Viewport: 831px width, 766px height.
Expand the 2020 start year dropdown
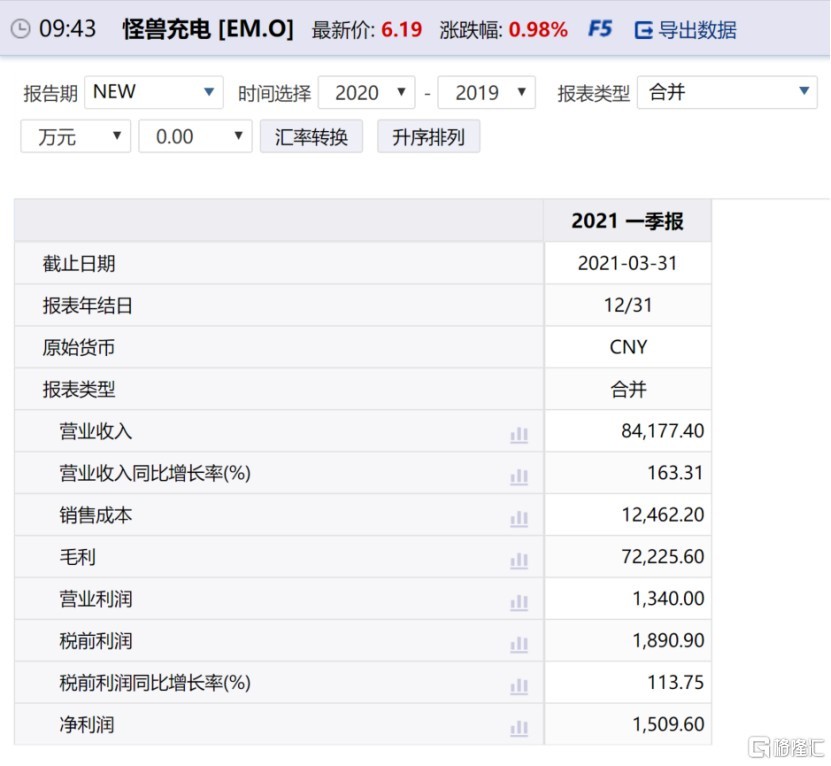[366, 93]
